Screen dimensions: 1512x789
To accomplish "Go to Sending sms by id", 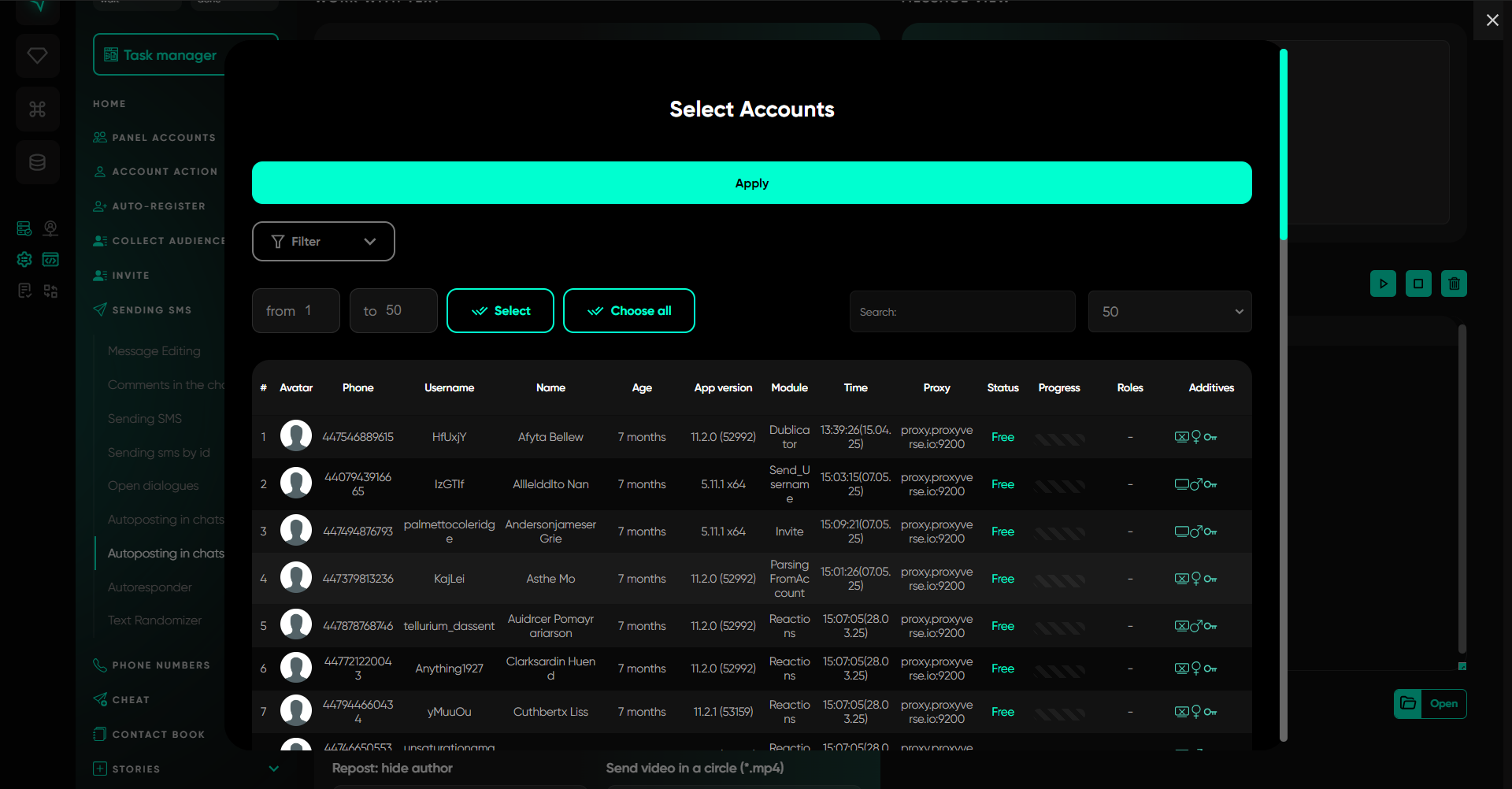I will [x=158, y=453].
